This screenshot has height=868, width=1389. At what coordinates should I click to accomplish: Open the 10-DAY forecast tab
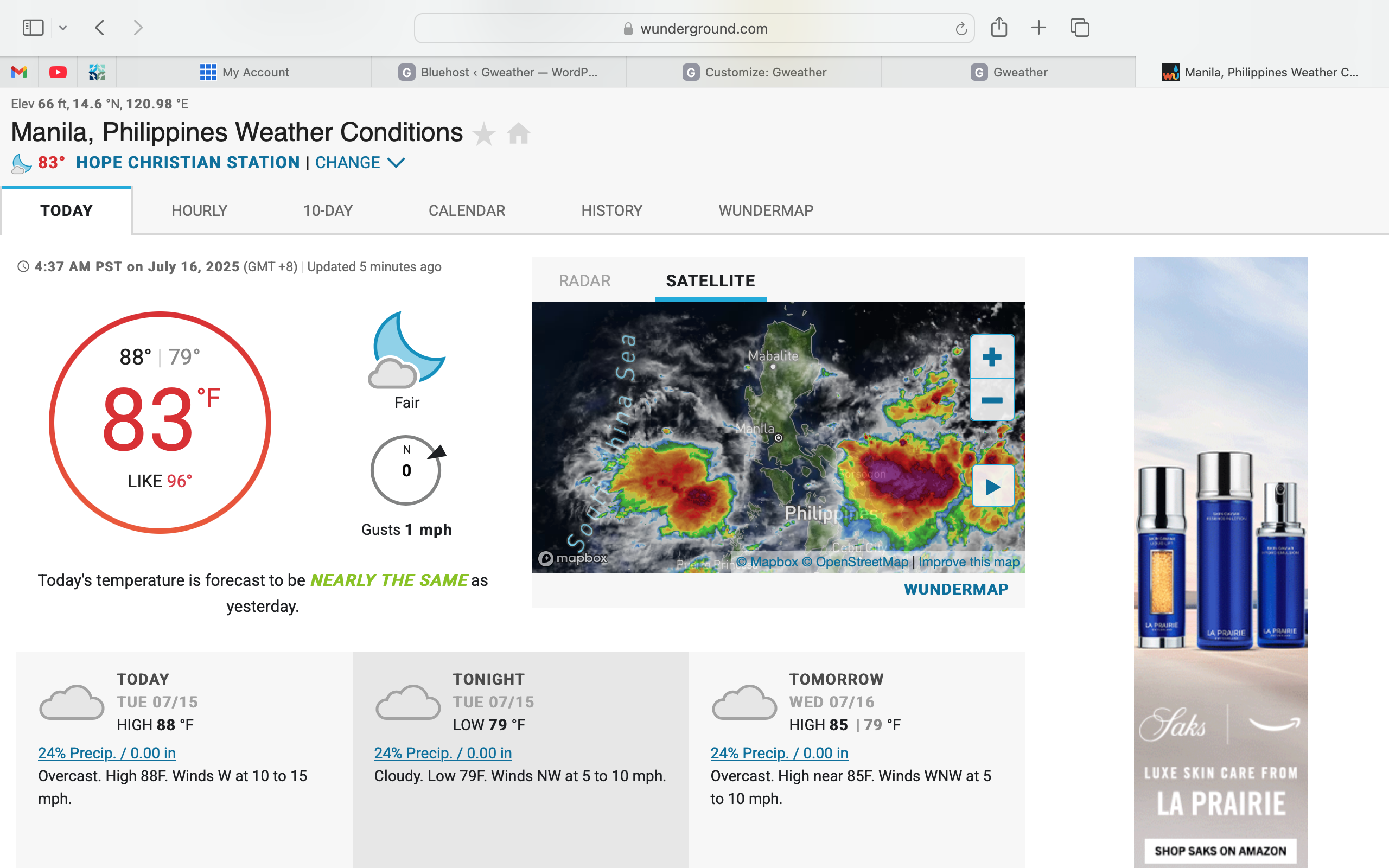tap(328, 210)
